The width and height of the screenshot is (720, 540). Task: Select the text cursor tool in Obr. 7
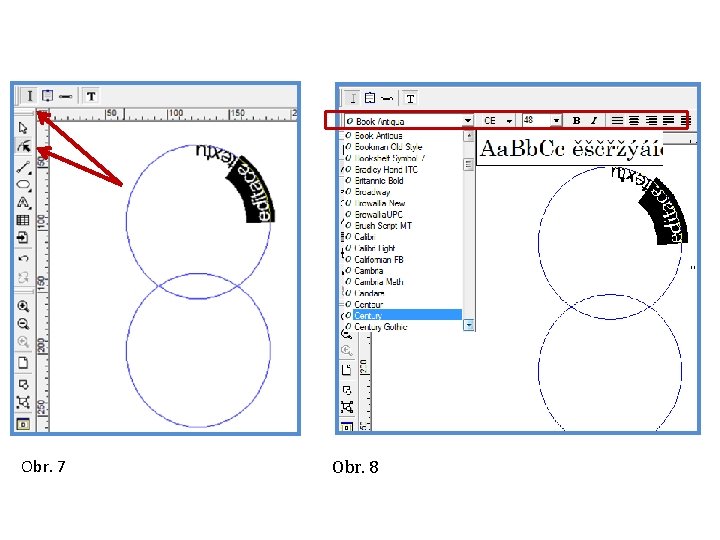click(30, 96)
